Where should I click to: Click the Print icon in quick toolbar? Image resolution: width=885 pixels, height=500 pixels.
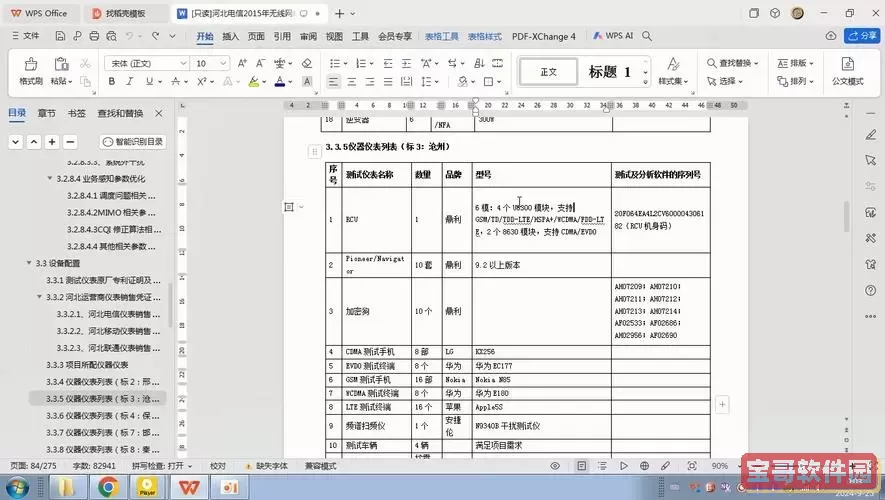coord(94,36)
